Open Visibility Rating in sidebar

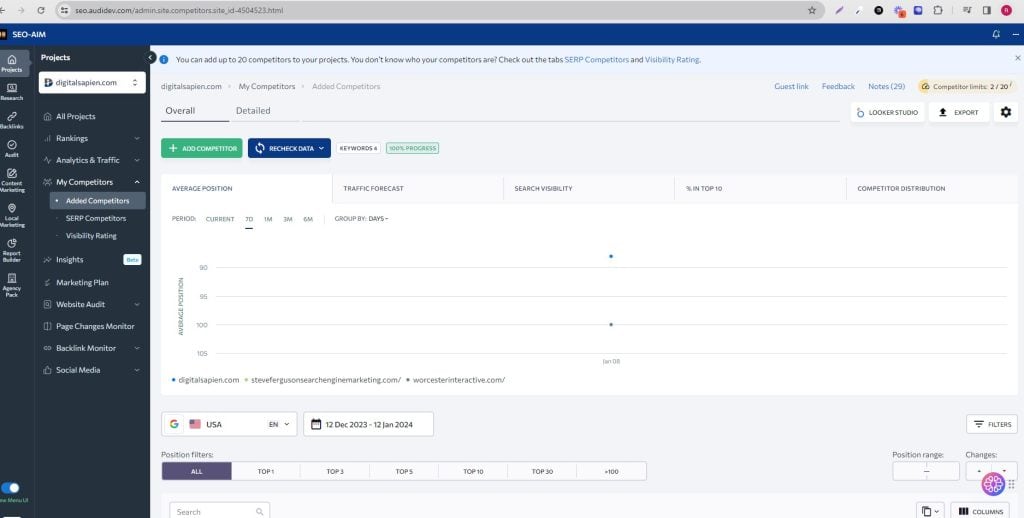pyautogui.click(x=91, y=236)
